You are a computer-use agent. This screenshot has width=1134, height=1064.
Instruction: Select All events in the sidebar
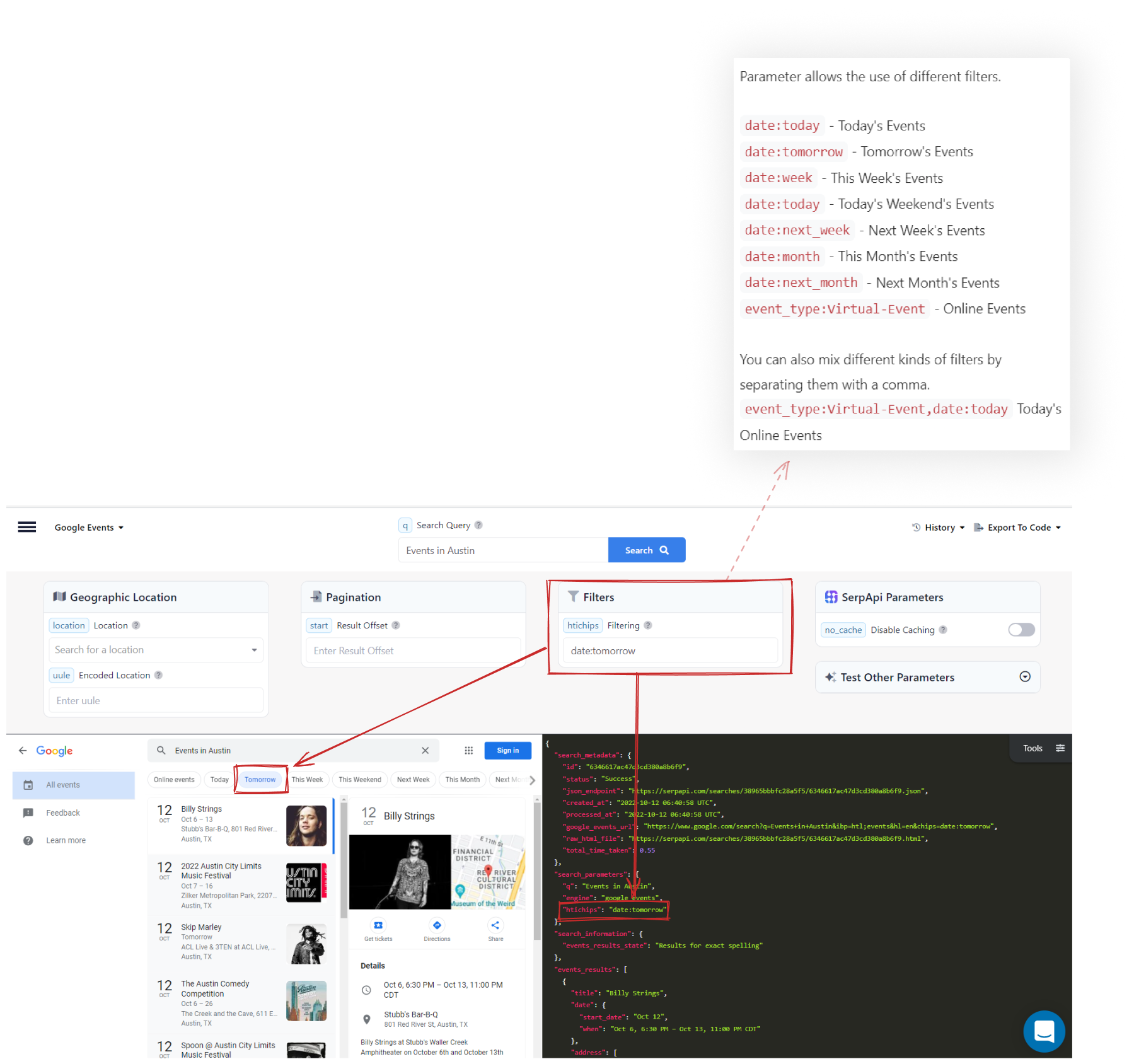[x=62, y=785]
